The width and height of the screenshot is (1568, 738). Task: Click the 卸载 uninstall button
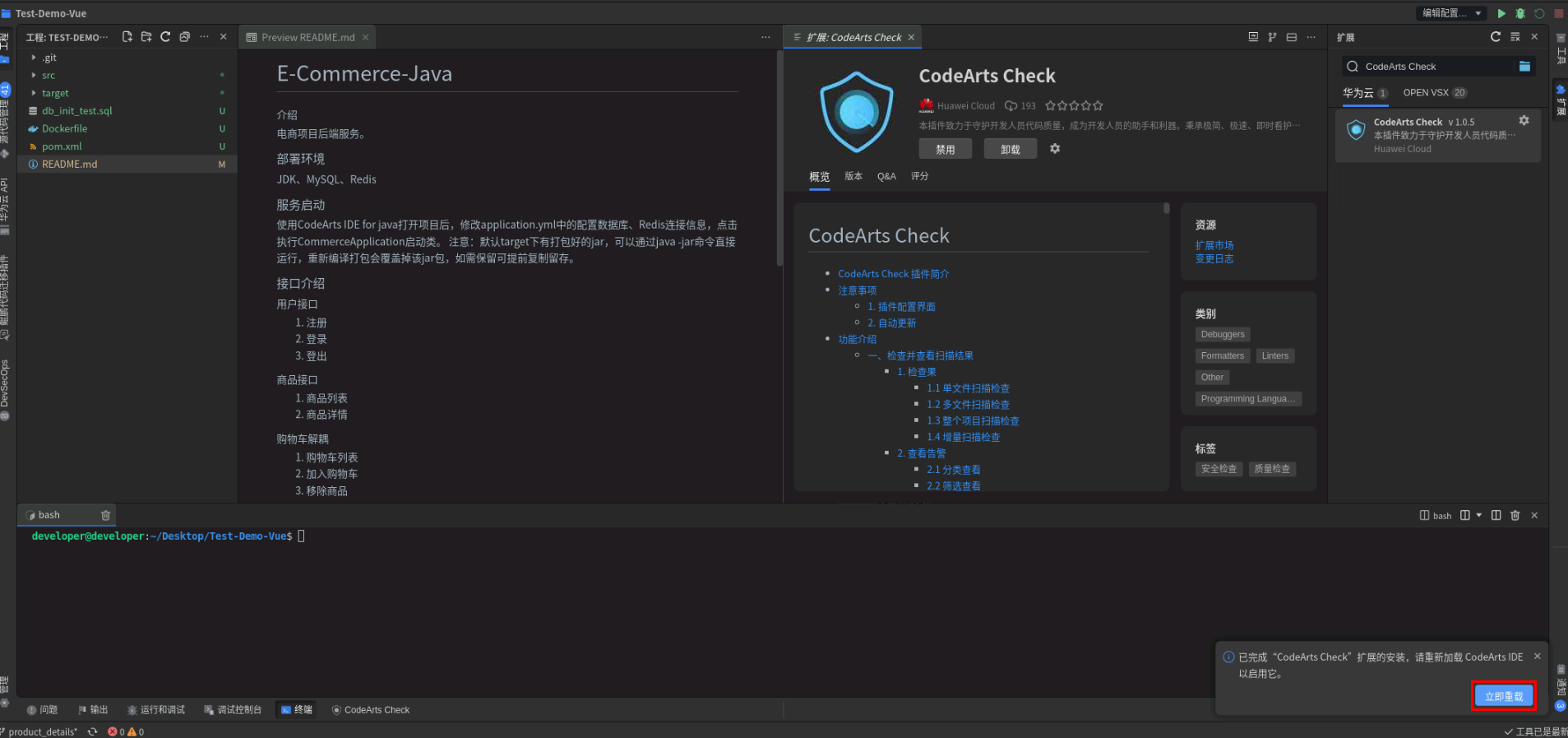pos(1011,149)
